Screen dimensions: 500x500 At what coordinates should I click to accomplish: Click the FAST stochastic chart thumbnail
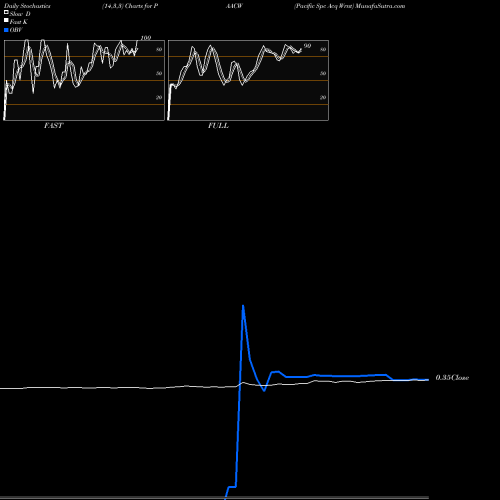pos(84,80)
